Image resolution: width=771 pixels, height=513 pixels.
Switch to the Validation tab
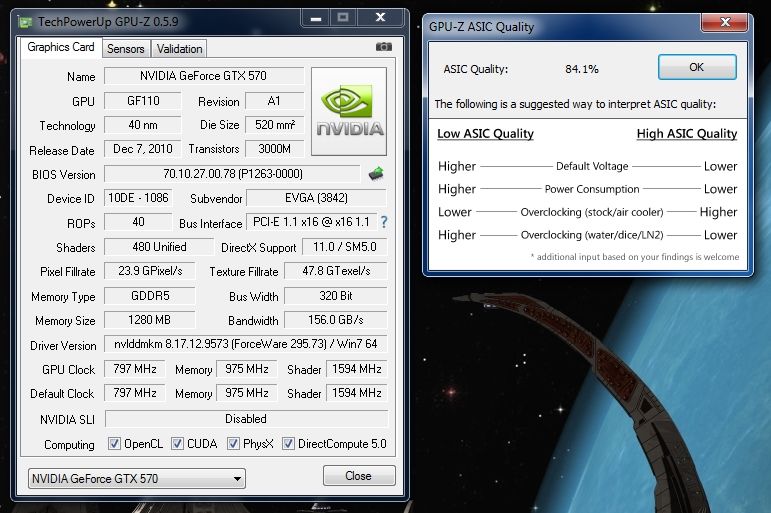[179, 49]
